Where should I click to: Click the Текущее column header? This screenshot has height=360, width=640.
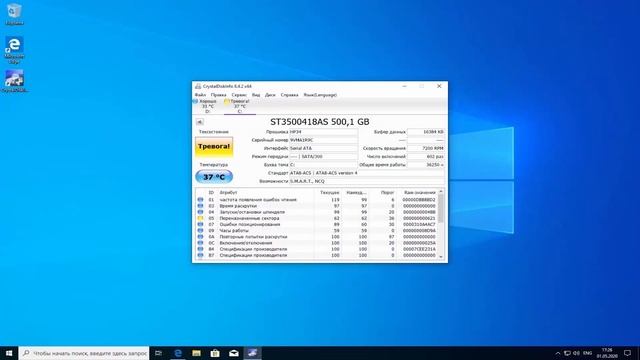(329, 192)
